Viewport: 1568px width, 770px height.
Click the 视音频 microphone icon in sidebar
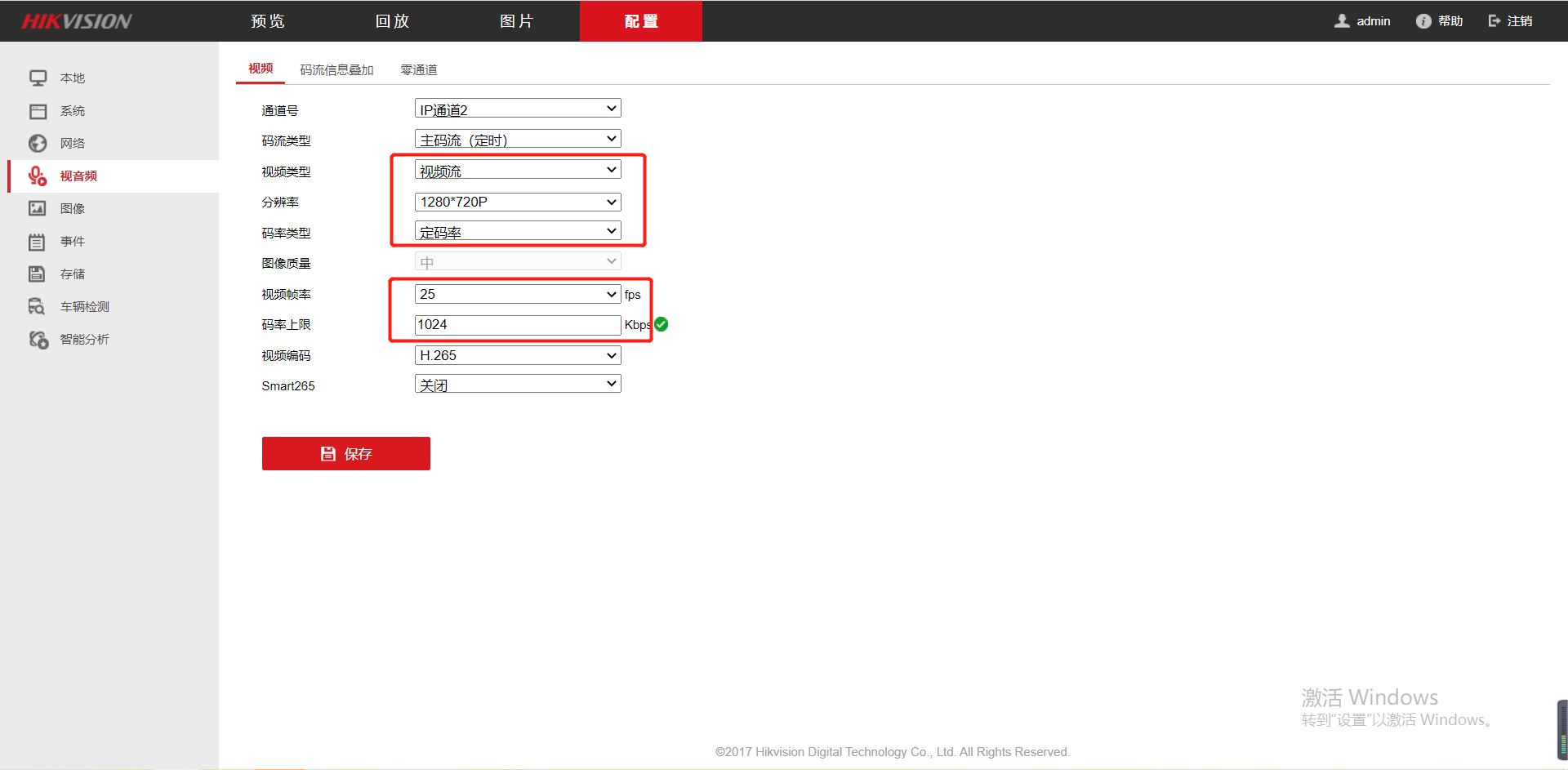pos(38,176)
